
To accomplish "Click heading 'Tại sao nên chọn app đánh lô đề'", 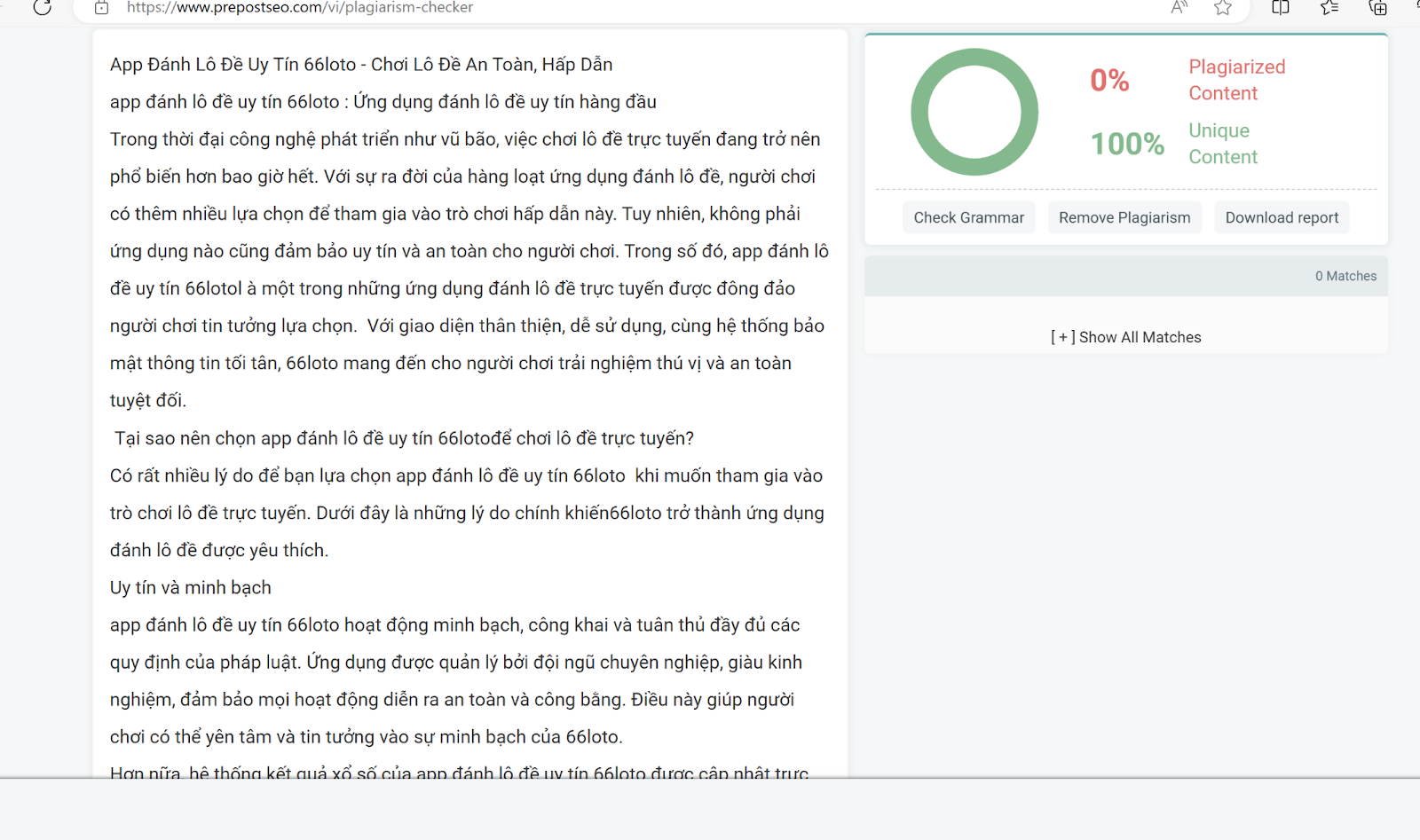I will pos(405,438).
